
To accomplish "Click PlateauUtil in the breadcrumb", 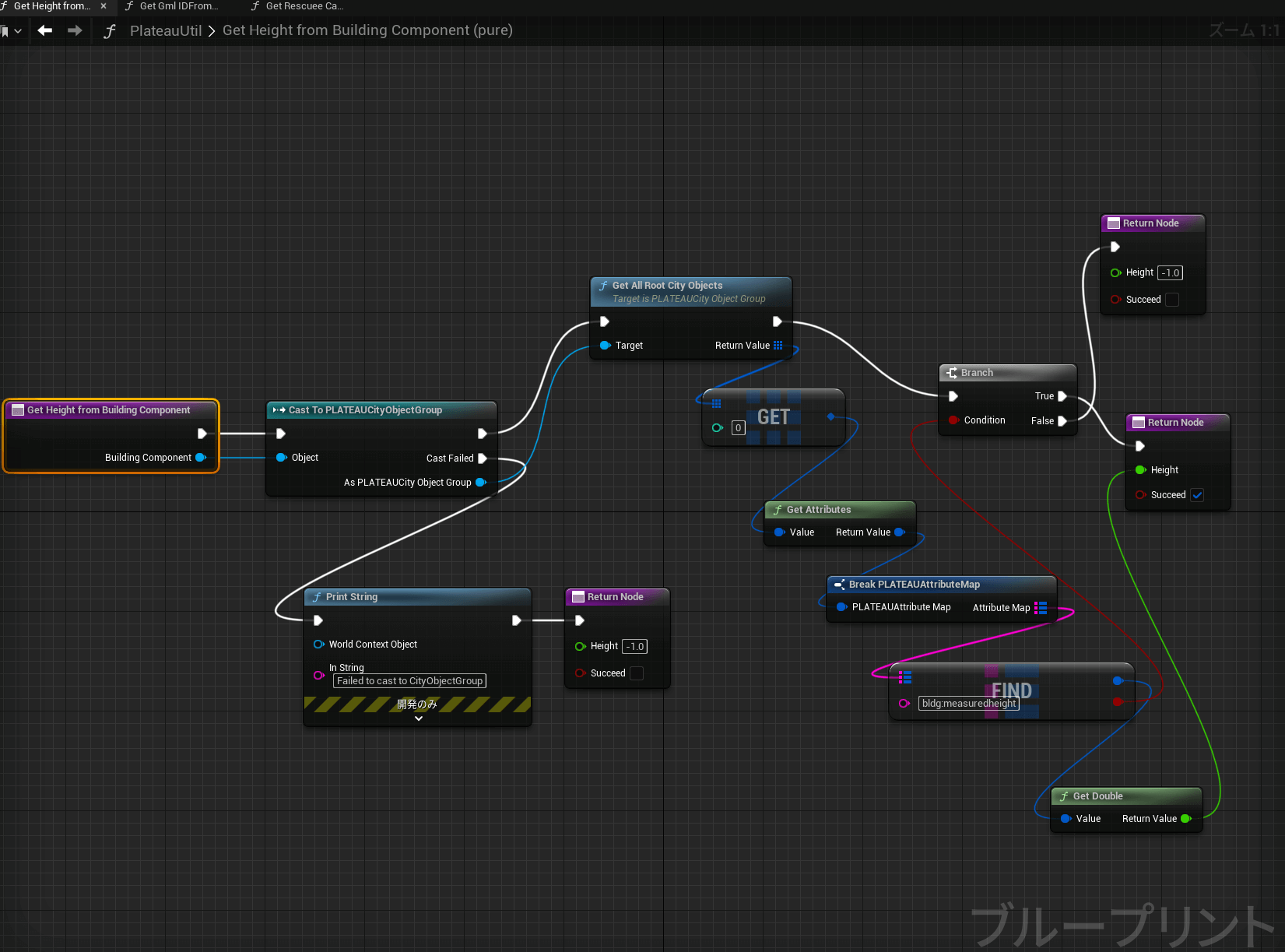I will point(165,30).
